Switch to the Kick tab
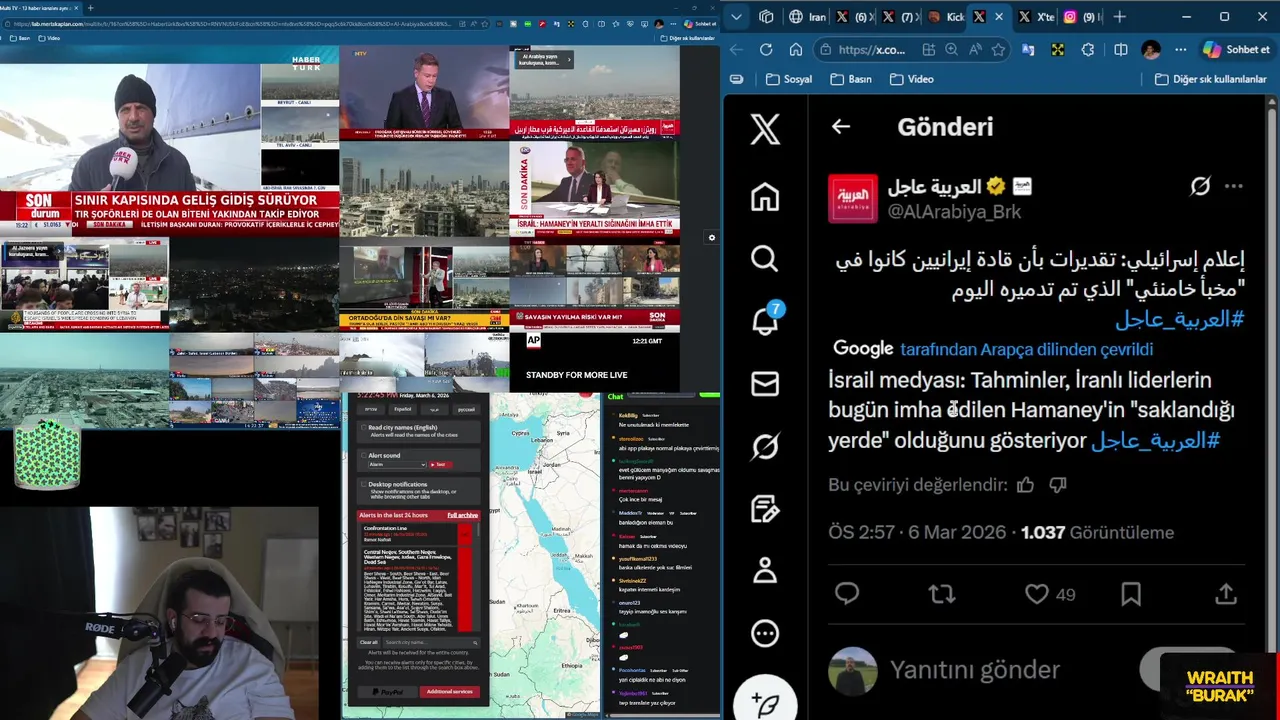1280x720 pixels. 945,17
